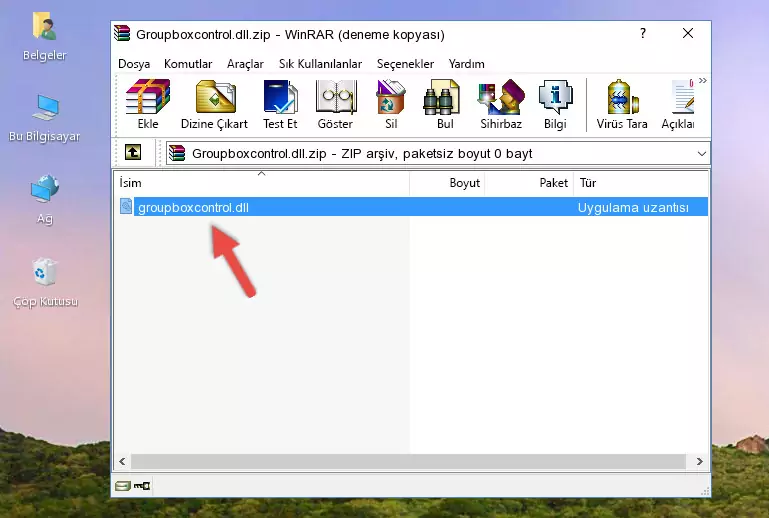The width and height of the screenshot is (769, 518).
Task: Click the horizontal scrollbar track
Action: tap(409, 461)
